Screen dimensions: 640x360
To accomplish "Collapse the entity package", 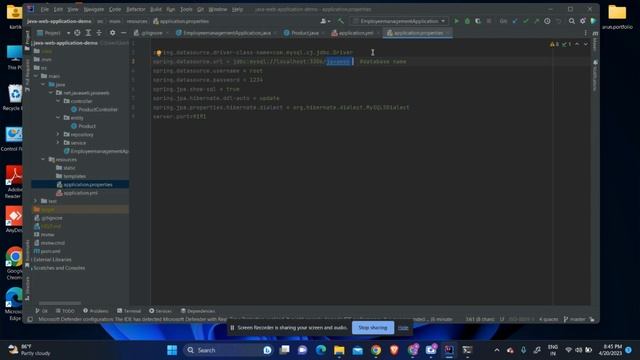I will click(58, 118).
